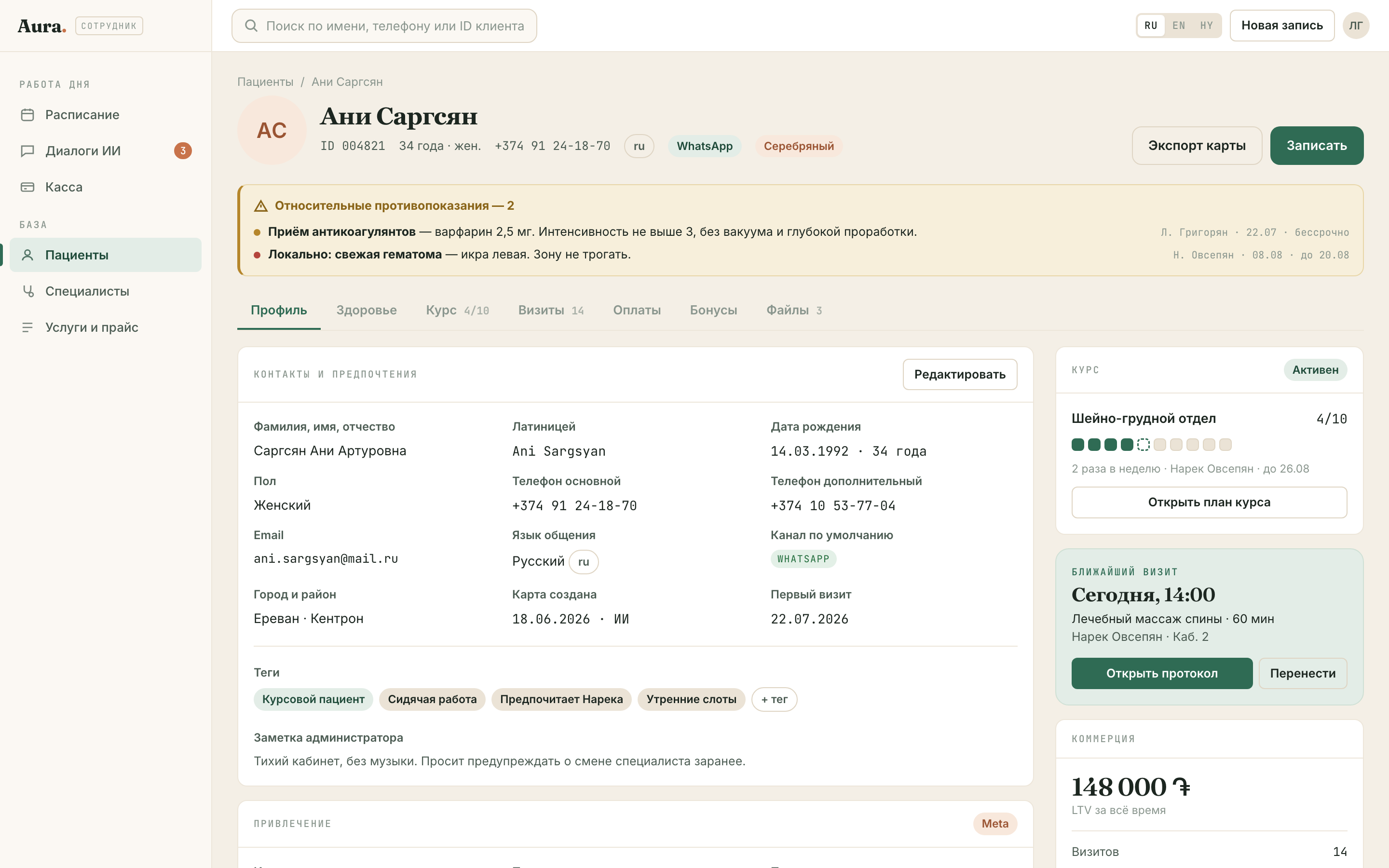Click the email ani.sargsyan@mail.ru
Viewport: 1389px width, 868px height.
tap(326, 559)
